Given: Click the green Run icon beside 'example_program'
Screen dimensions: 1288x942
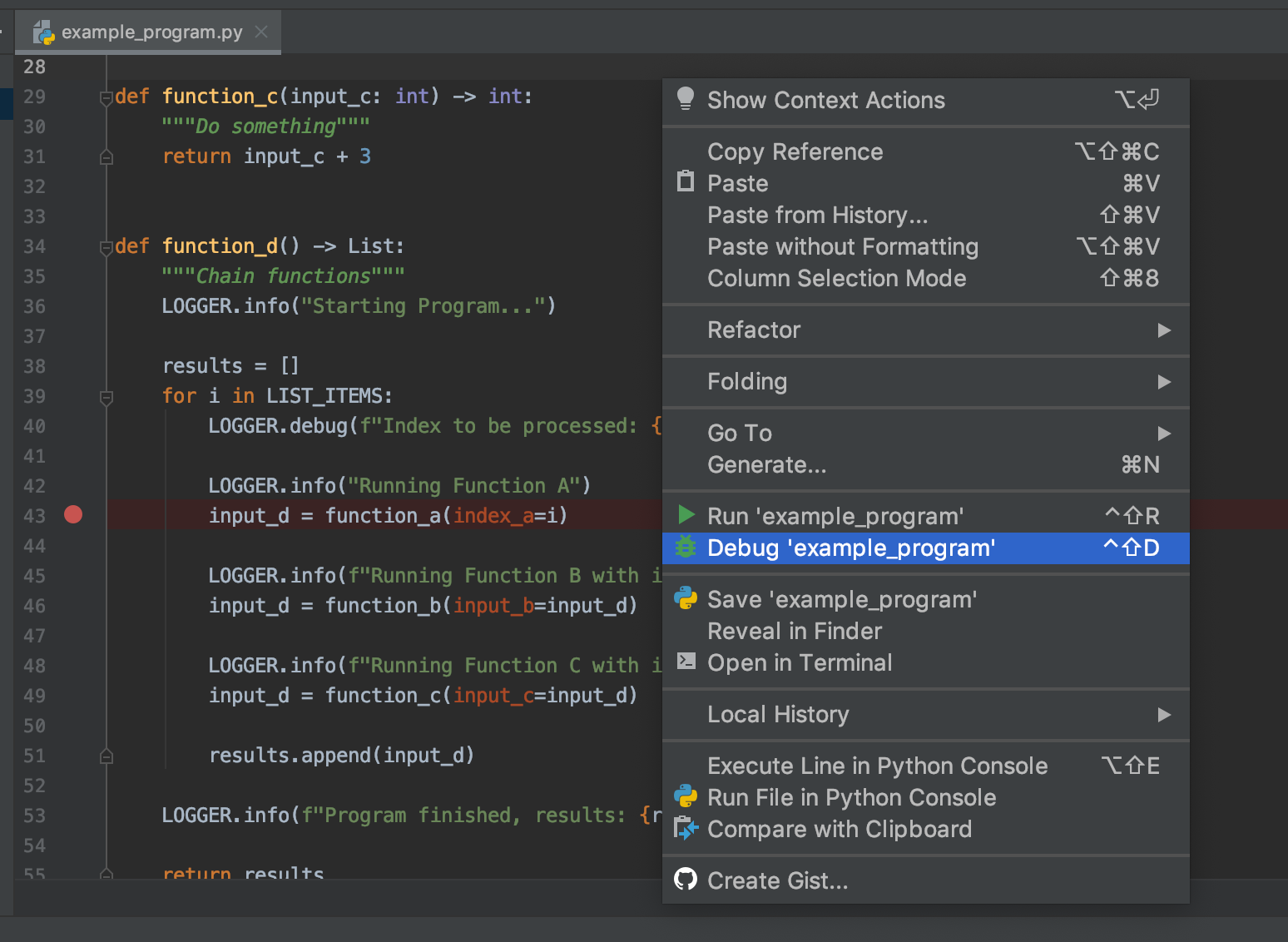Looking at the screenshot, I should tap(685, 515).
